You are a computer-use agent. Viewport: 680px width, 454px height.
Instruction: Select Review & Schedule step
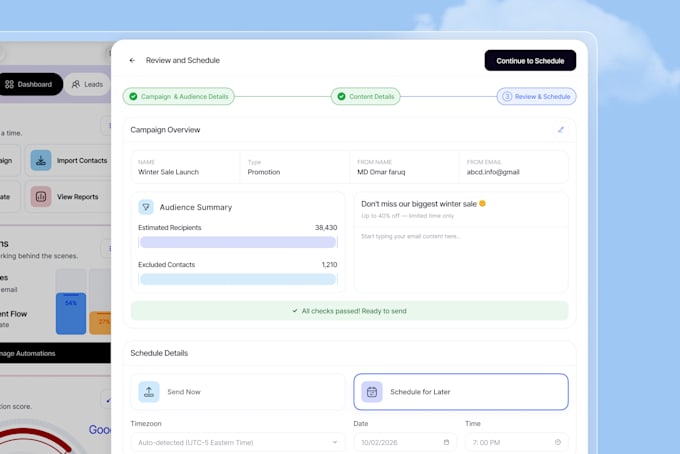(536, 96)
